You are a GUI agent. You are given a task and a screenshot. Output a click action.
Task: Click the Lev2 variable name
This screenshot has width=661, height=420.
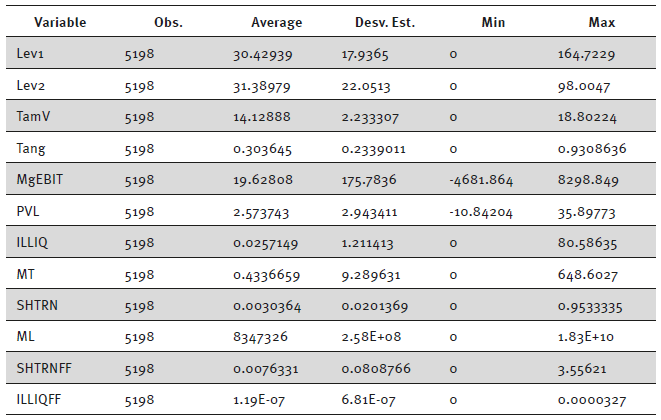point(32,86)
